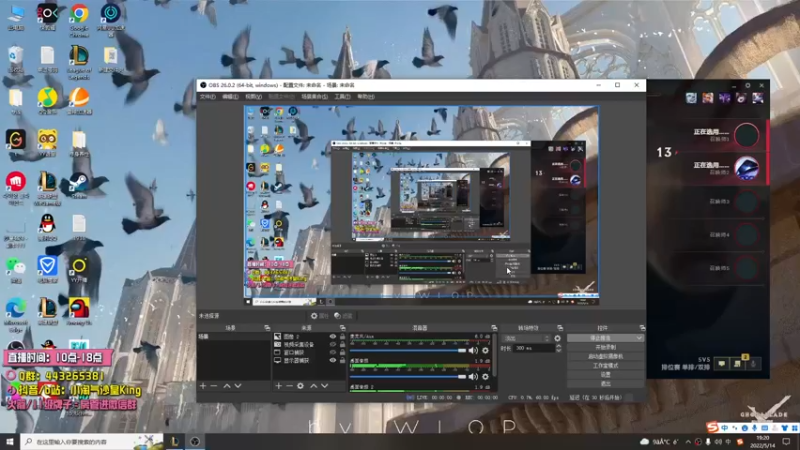Select the WeChat desktop icon
This screenshot has width=800, height=450.
point(16,269)
